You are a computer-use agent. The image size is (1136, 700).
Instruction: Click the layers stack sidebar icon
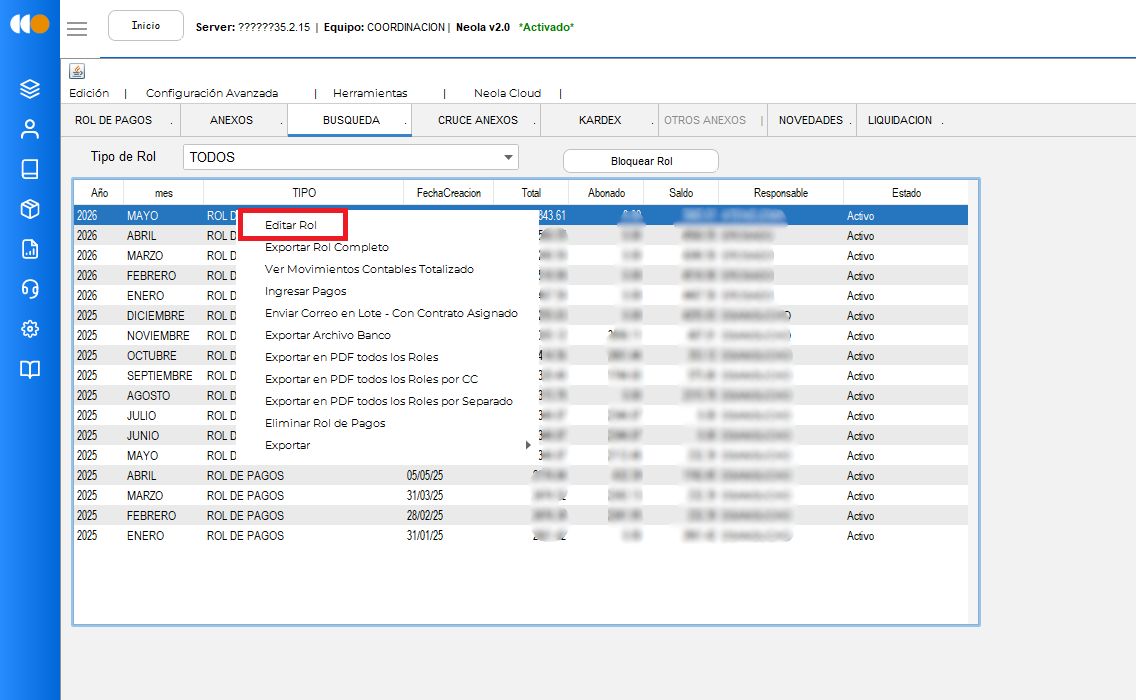30,88
